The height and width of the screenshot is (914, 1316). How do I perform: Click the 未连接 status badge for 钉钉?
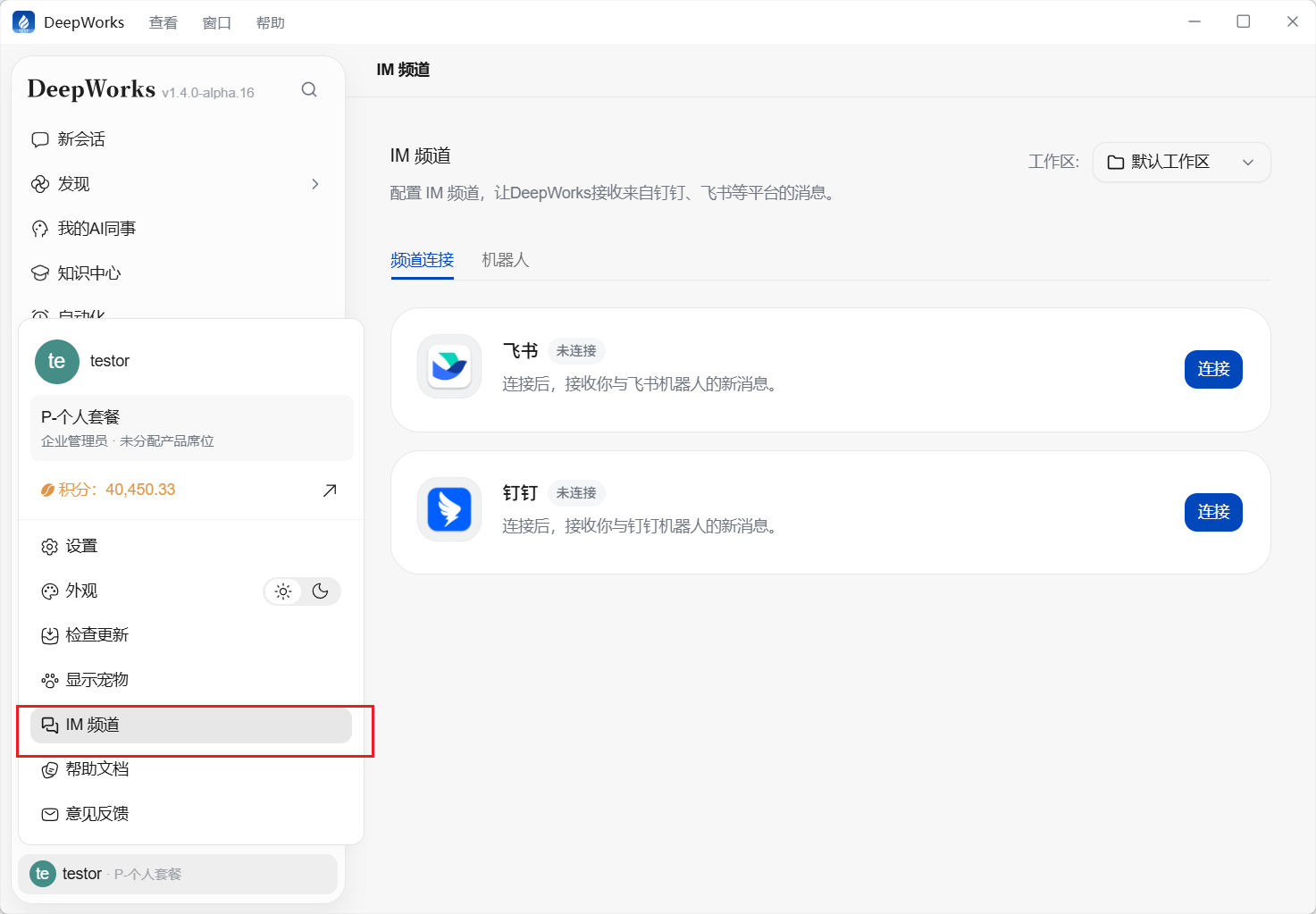pos(576,493)
